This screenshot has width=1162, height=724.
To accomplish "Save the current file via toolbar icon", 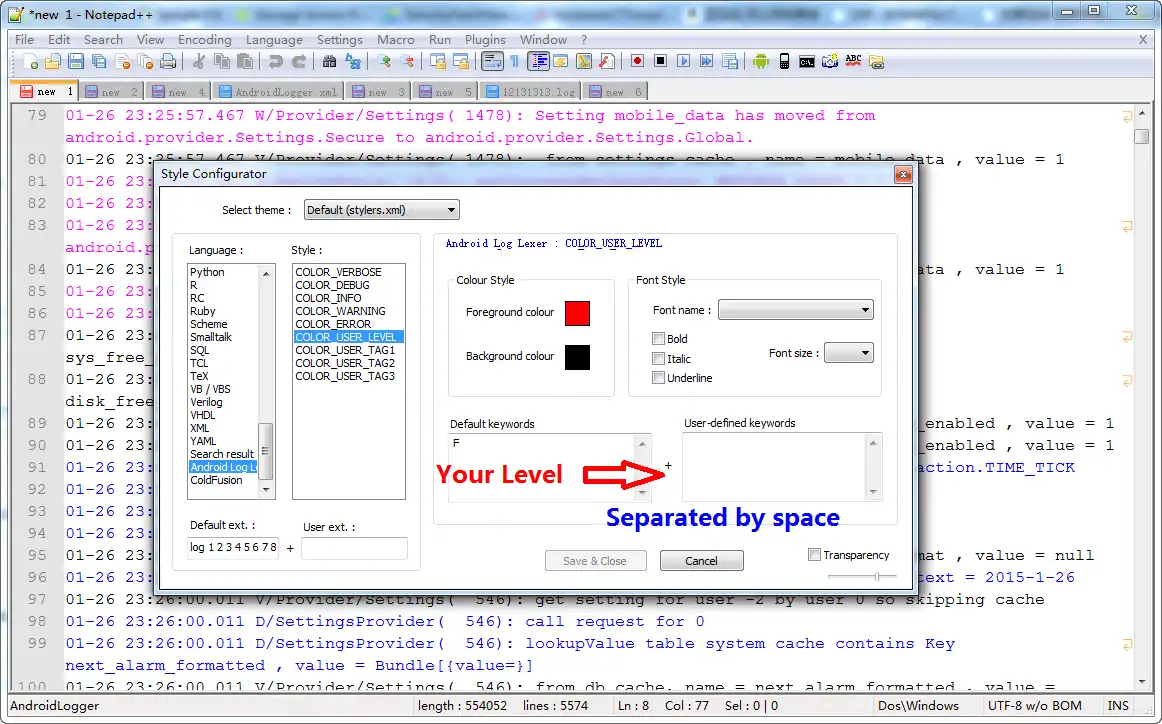I will pyautogui.click(x=76, y=62).
